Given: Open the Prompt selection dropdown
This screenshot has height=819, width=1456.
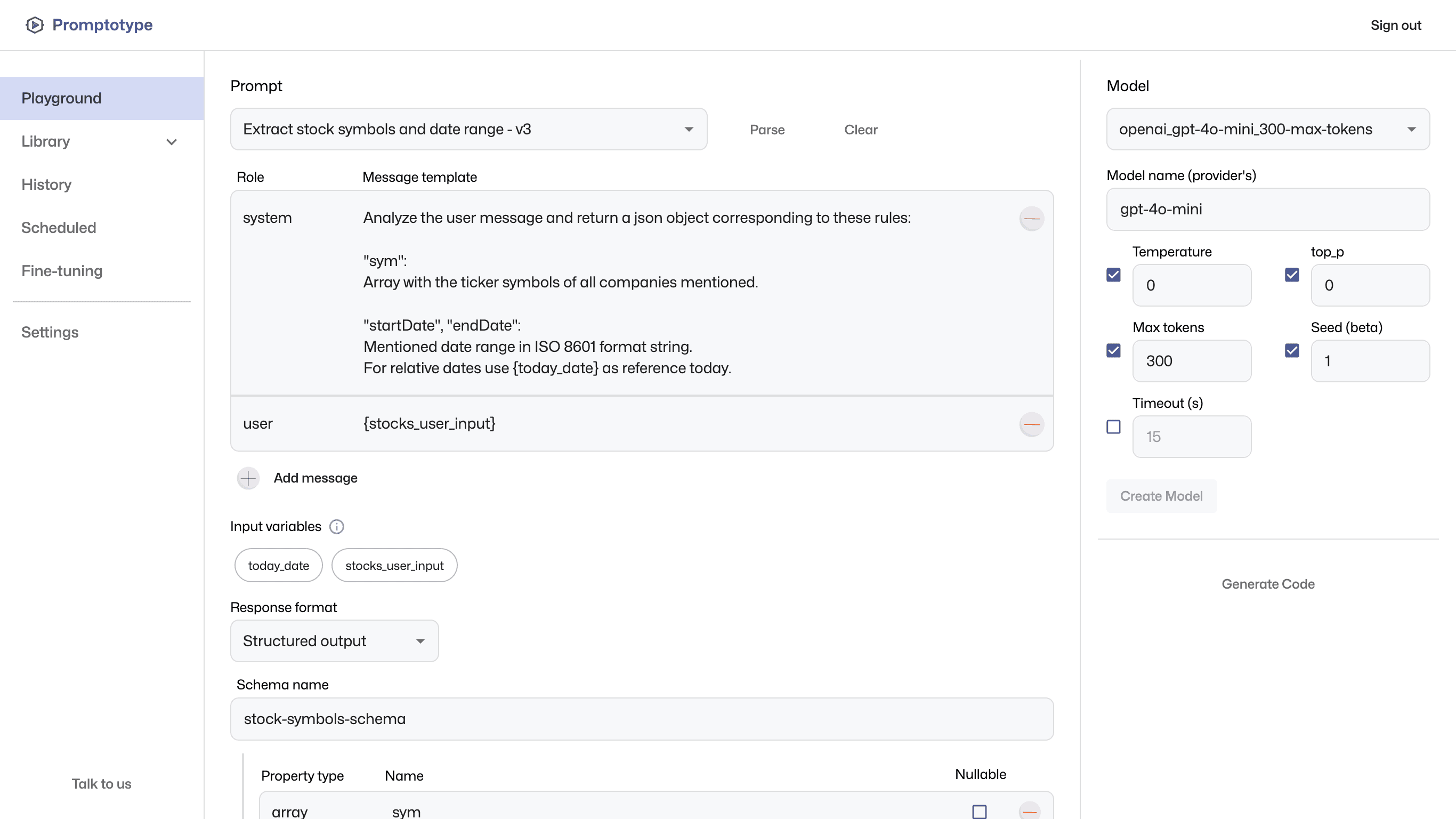Looking at the screenshot, I should (468, 130).
